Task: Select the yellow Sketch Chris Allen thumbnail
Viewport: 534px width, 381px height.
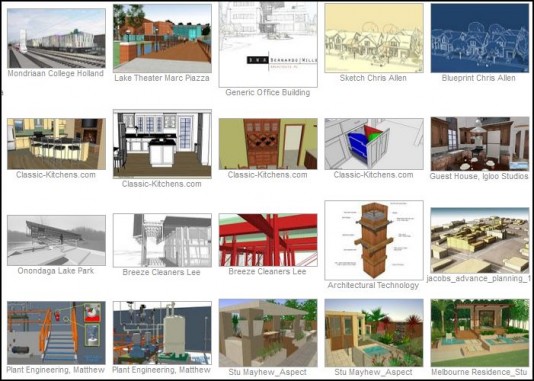Action: [374, 38]
